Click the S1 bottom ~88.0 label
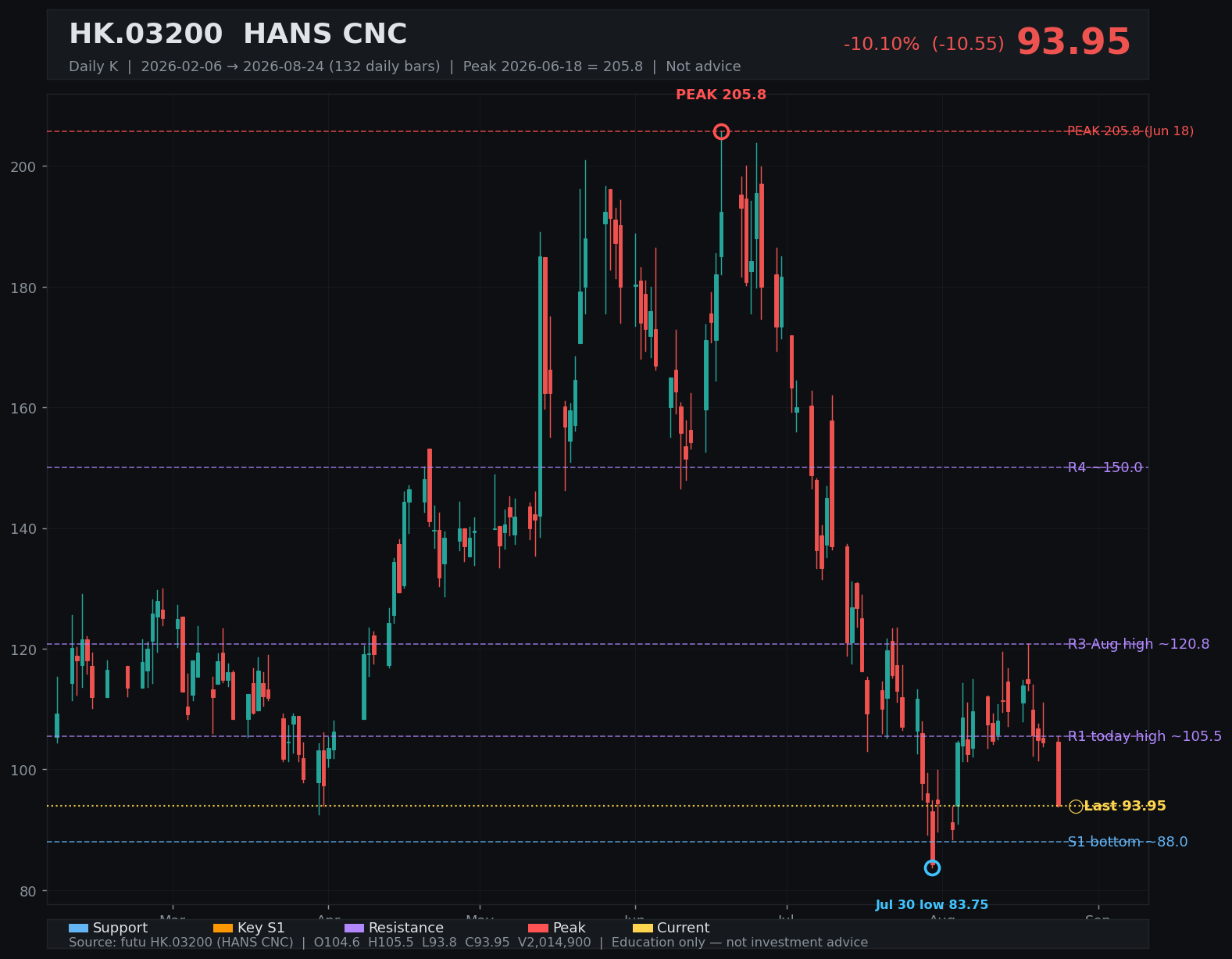The width and height of the screenshot is (1232, 959). pos(1127,842)
